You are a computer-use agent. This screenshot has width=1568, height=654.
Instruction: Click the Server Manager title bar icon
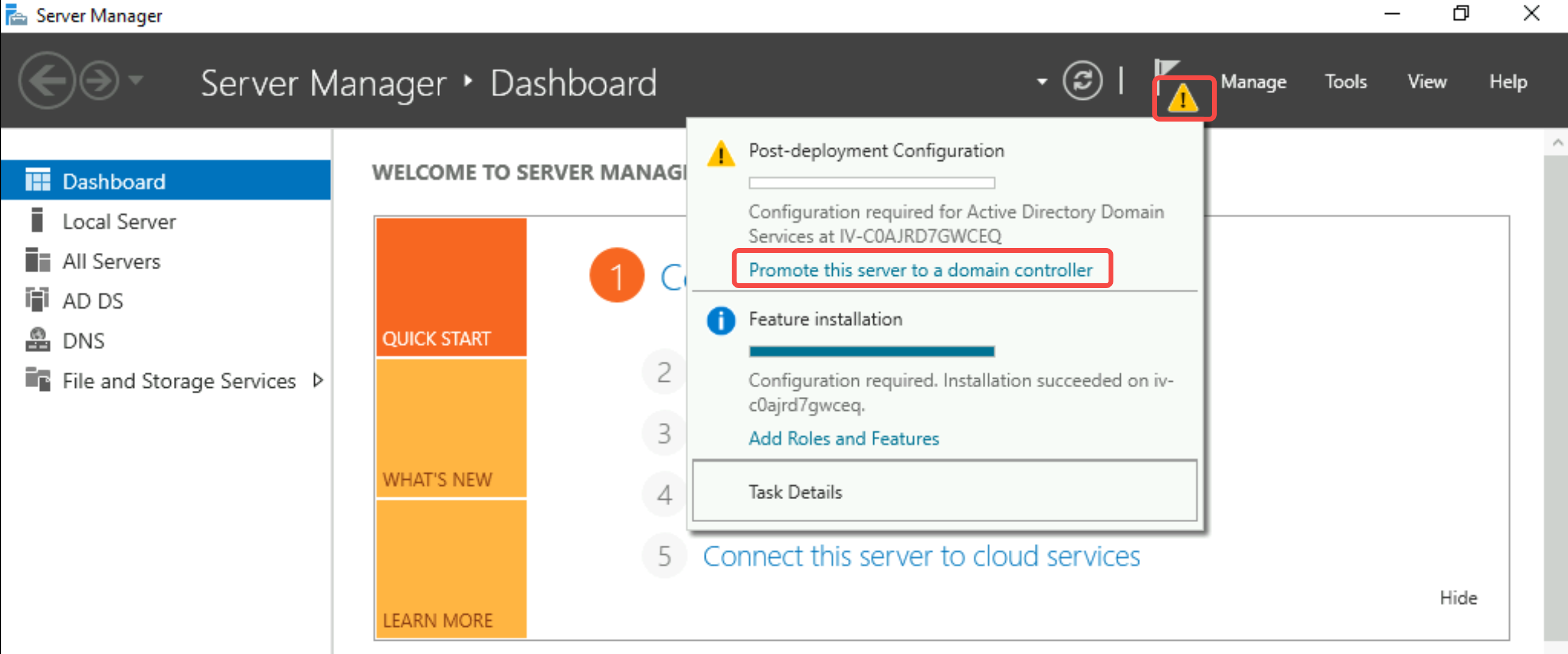[16, 15]
